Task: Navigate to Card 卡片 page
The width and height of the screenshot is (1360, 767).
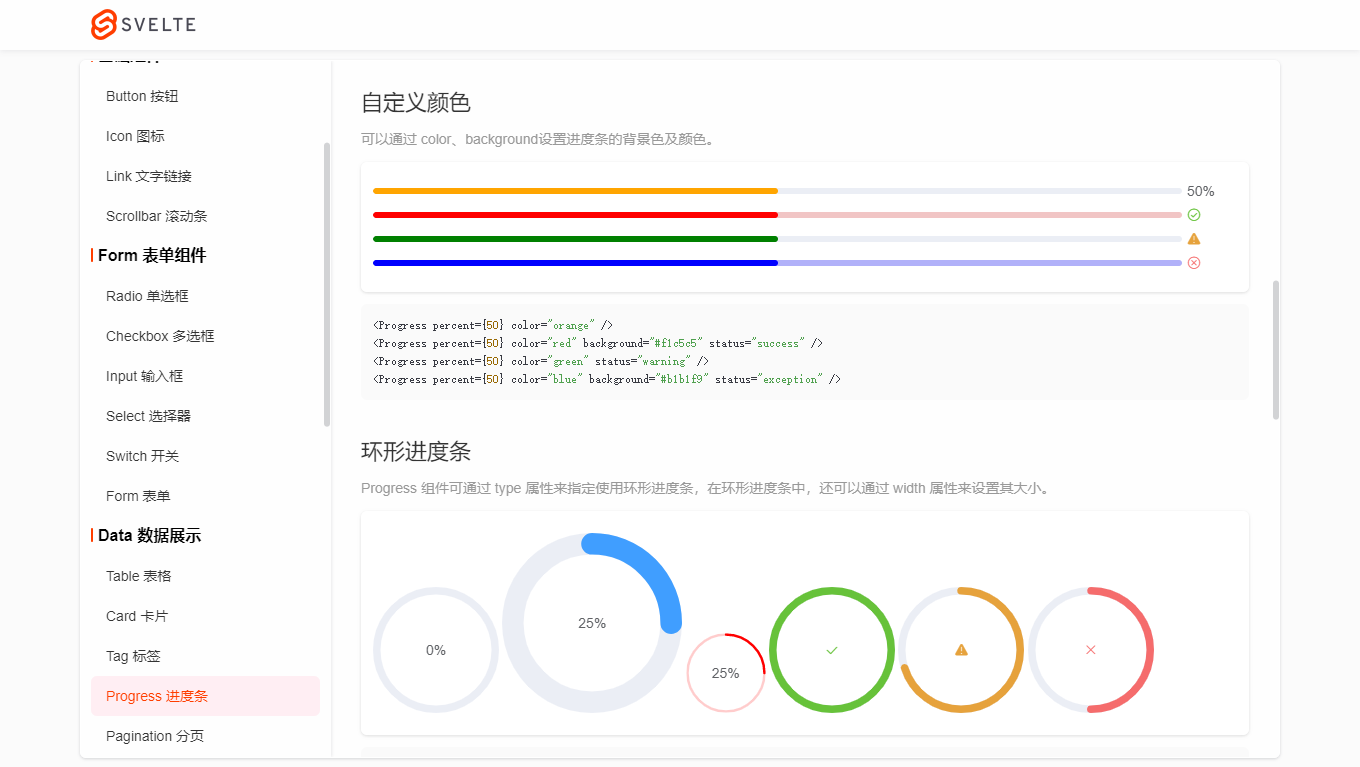Action: (x=134, y=615)
